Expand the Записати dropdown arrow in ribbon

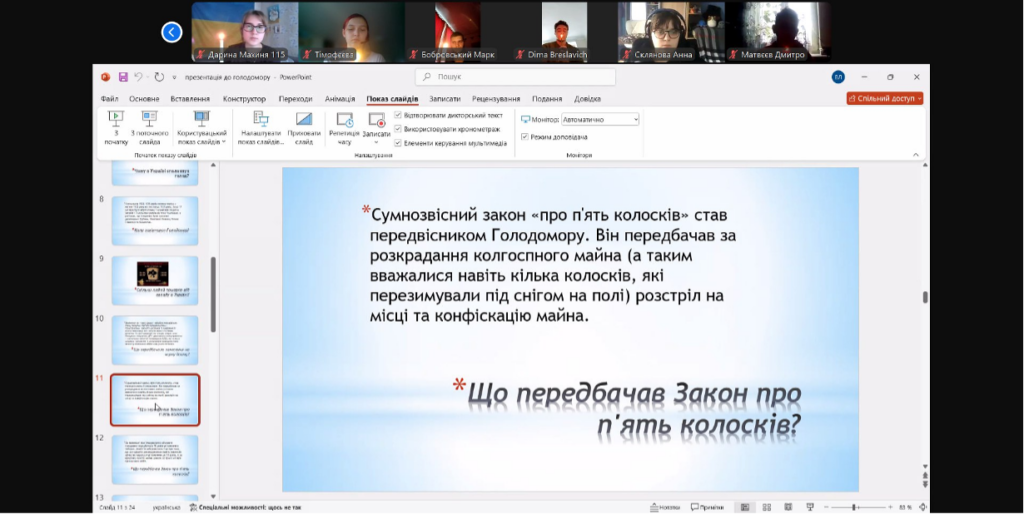click(376, 142)
